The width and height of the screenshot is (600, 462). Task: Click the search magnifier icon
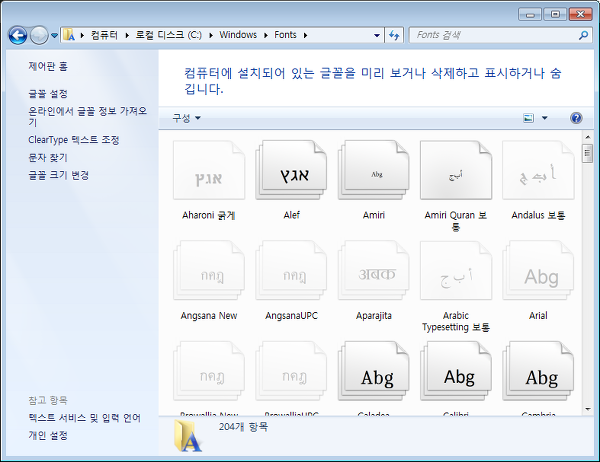tap(583, 35)
